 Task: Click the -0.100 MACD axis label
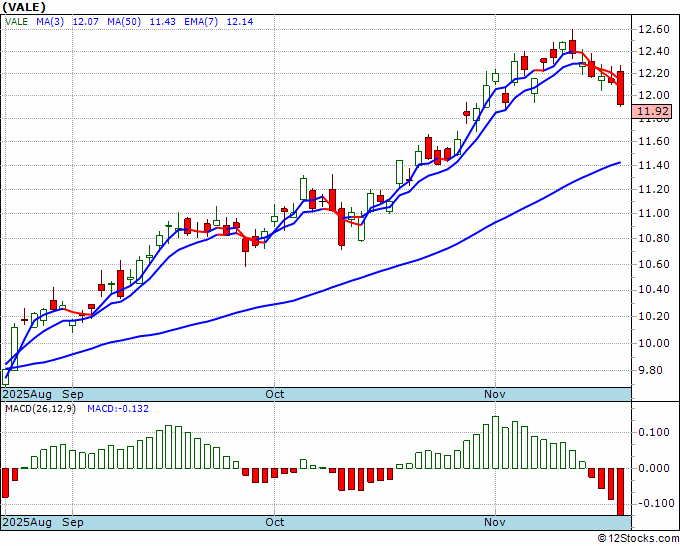655,503
